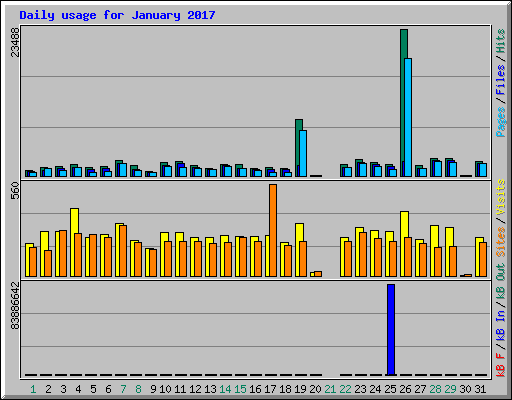
Task: Click the yellow Visits bar for day 26
Action: tap(404, 244)
